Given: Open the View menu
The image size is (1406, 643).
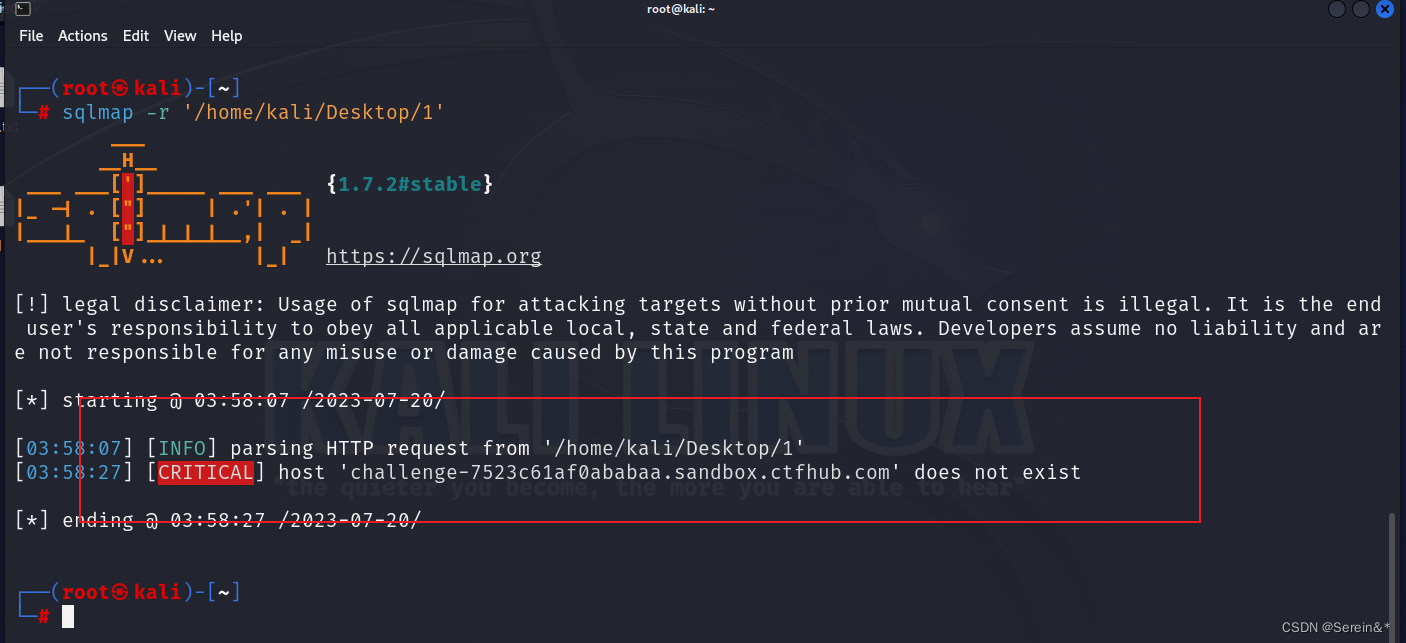Looking at the screenshot, I should point(180,36).
